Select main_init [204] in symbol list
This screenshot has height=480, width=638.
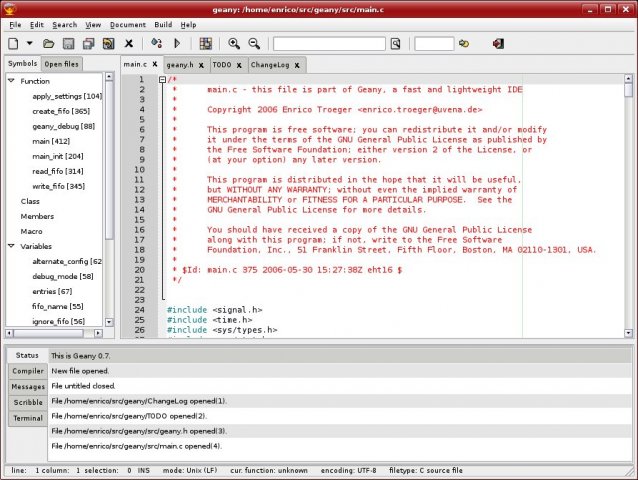tap(58, 156)
